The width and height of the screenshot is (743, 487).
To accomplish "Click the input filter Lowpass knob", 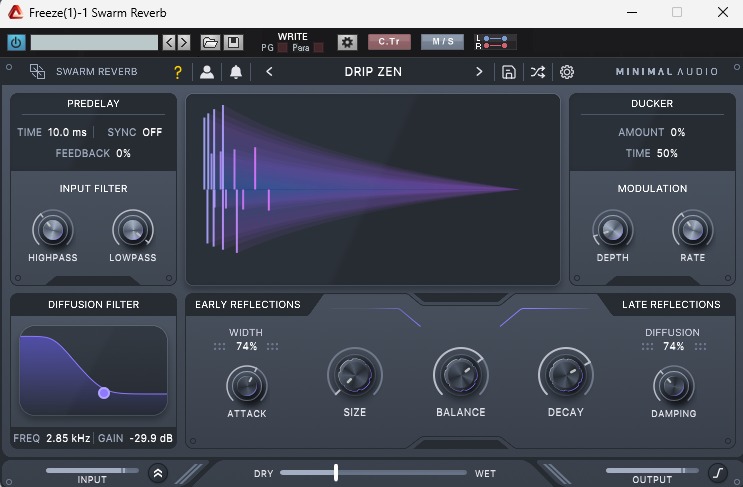I will click(x=133, y=230).
